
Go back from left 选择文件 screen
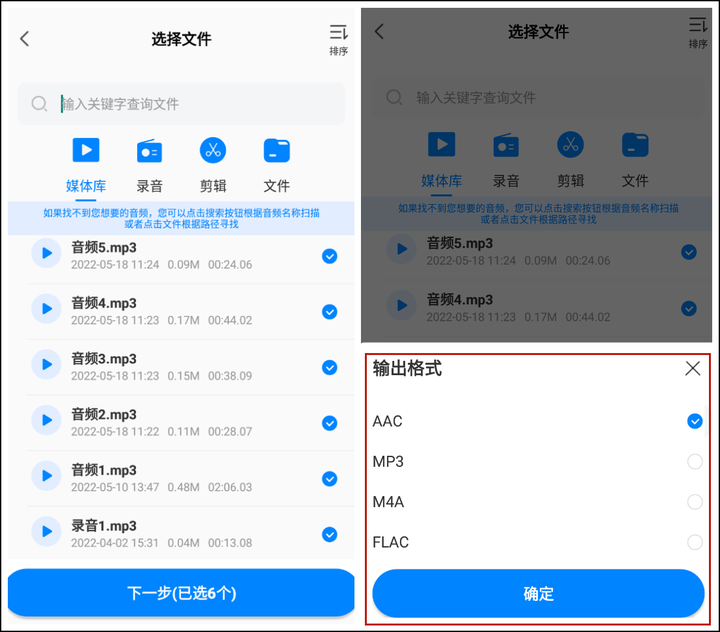(25, 39)
